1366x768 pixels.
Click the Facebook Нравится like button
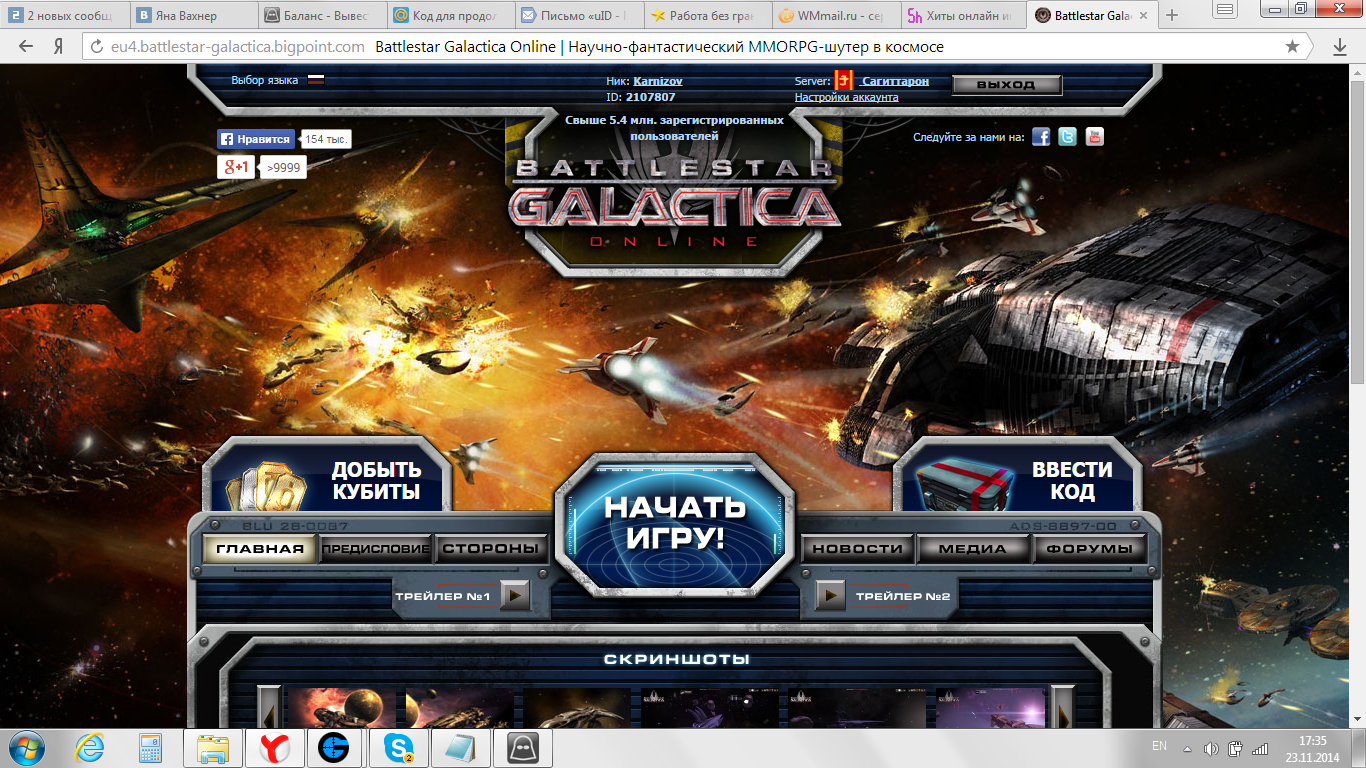click(x=257, y=139)
